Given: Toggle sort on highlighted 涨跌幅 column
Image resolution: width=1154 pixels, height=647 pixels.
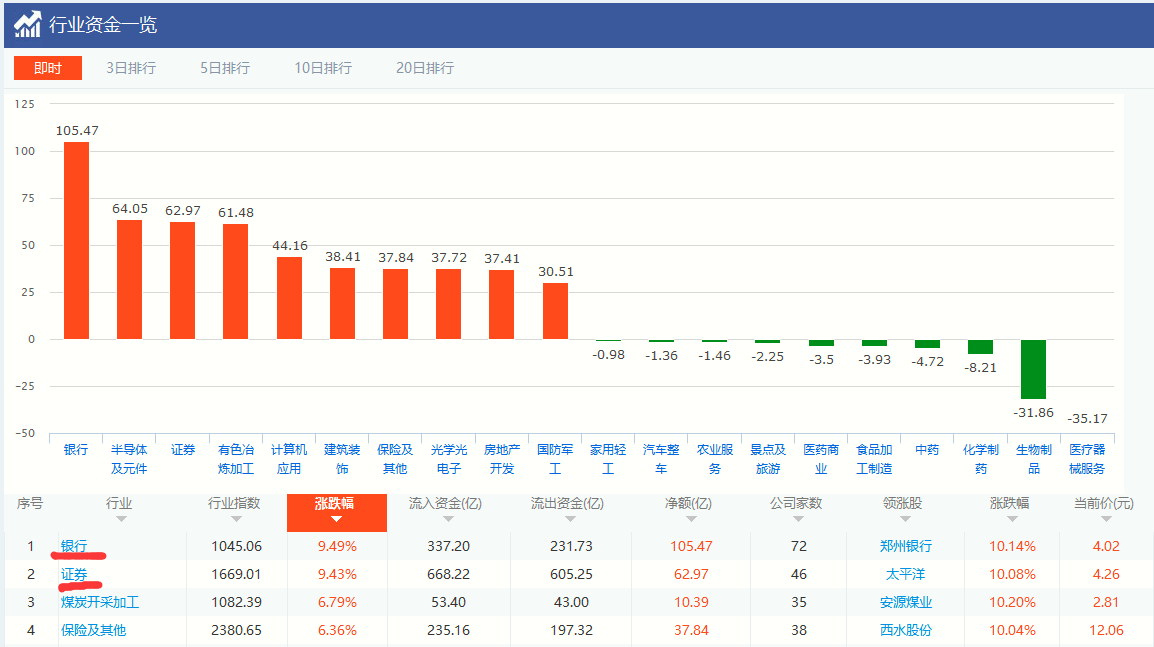Looking at the screenshot, I should [x=336, y=512].
